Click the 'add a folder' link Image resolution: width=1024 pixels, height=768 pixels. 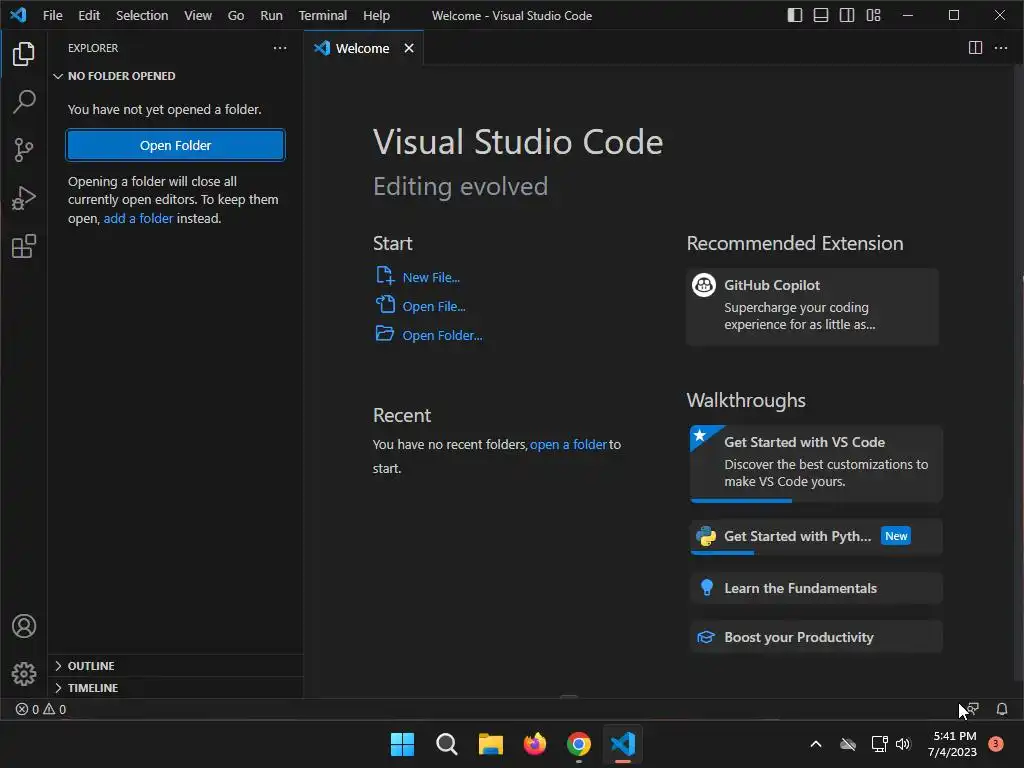coord(138,218)
